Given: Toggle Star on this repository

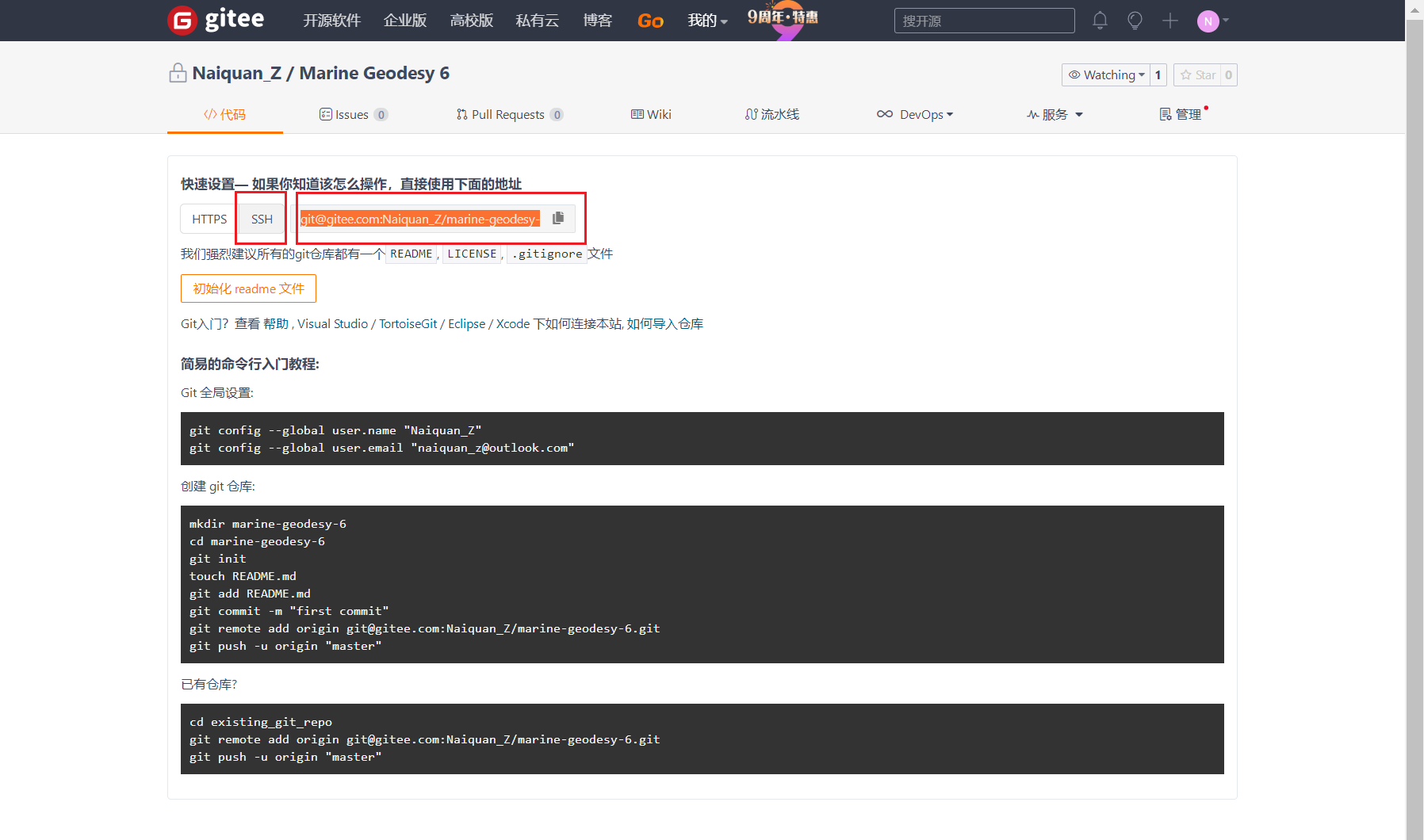Looking at the screenshot, I should (1197, 74).
